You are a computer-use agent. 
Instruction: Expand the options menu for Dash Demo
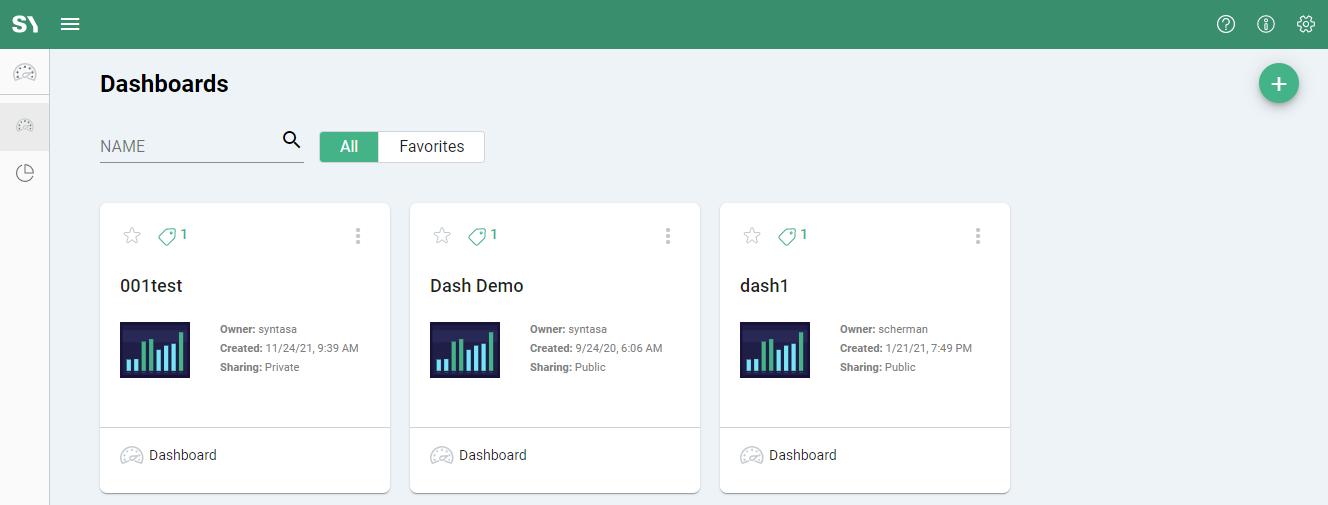(668, 236)
